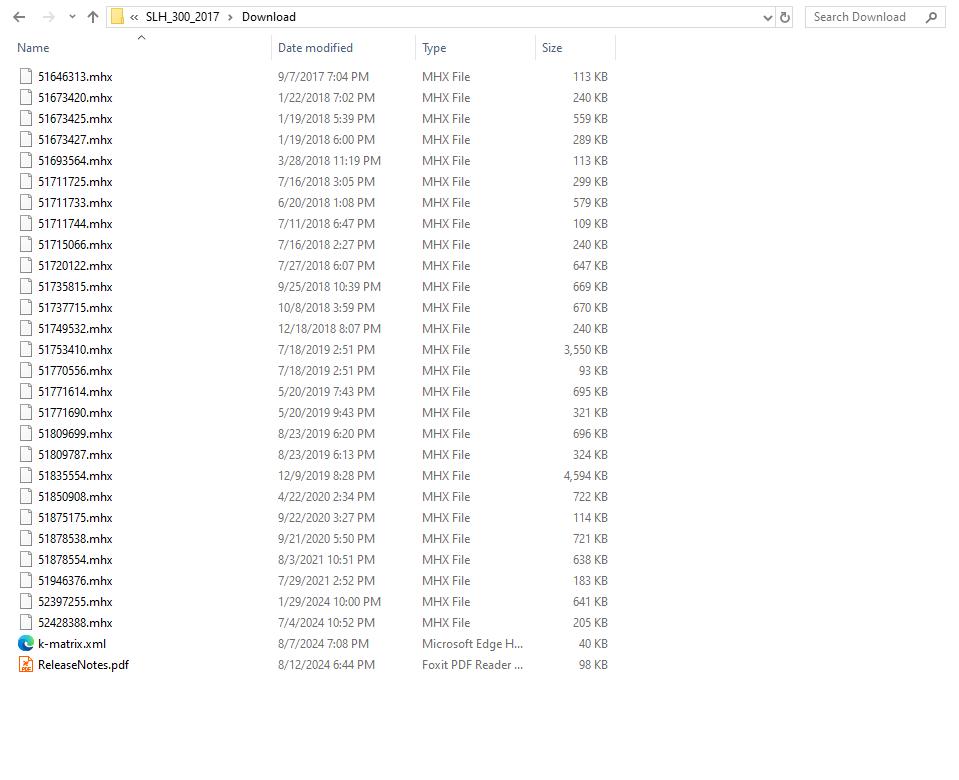Click date 8/12/2024 6:44 PM
The image size is (959, 780).
pos(326,664)
